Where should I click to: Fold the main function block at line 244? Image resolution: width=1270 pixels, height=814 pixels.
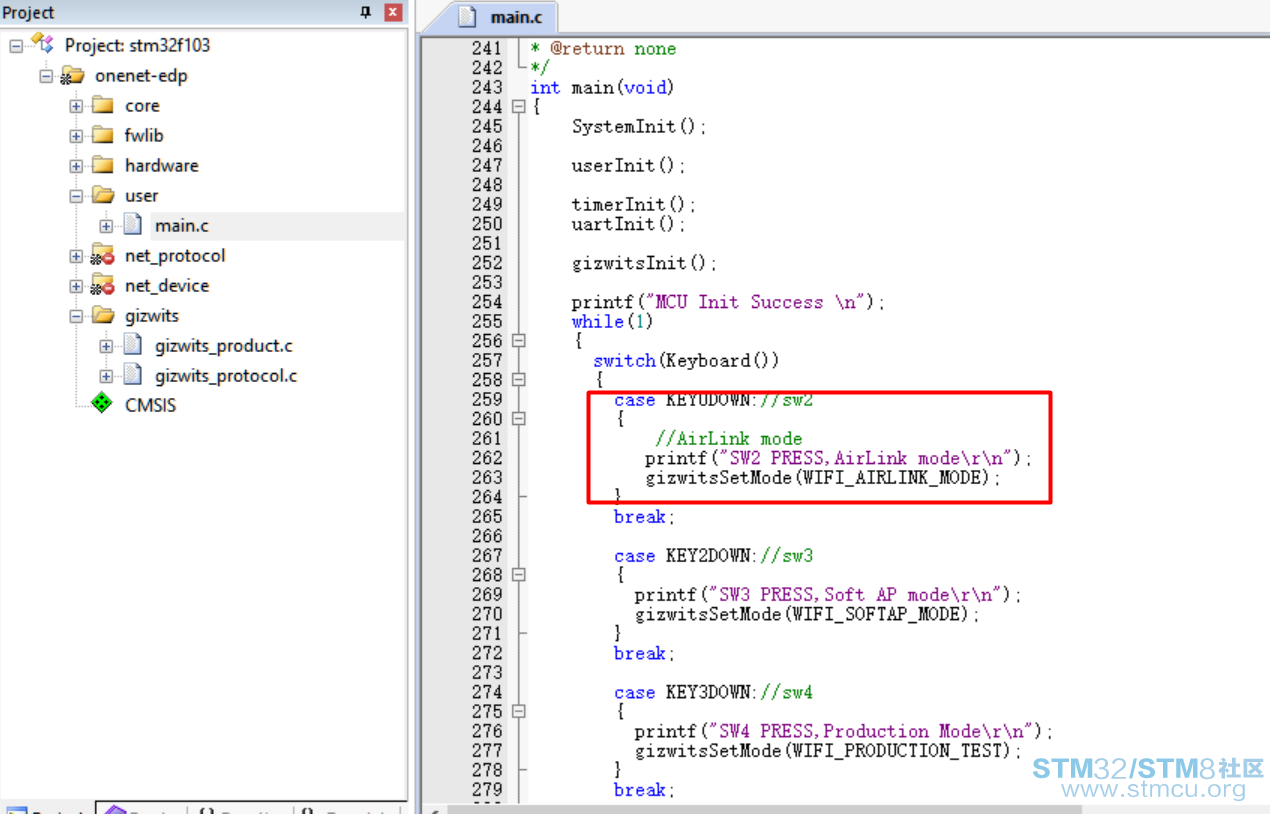click(518, 107)
